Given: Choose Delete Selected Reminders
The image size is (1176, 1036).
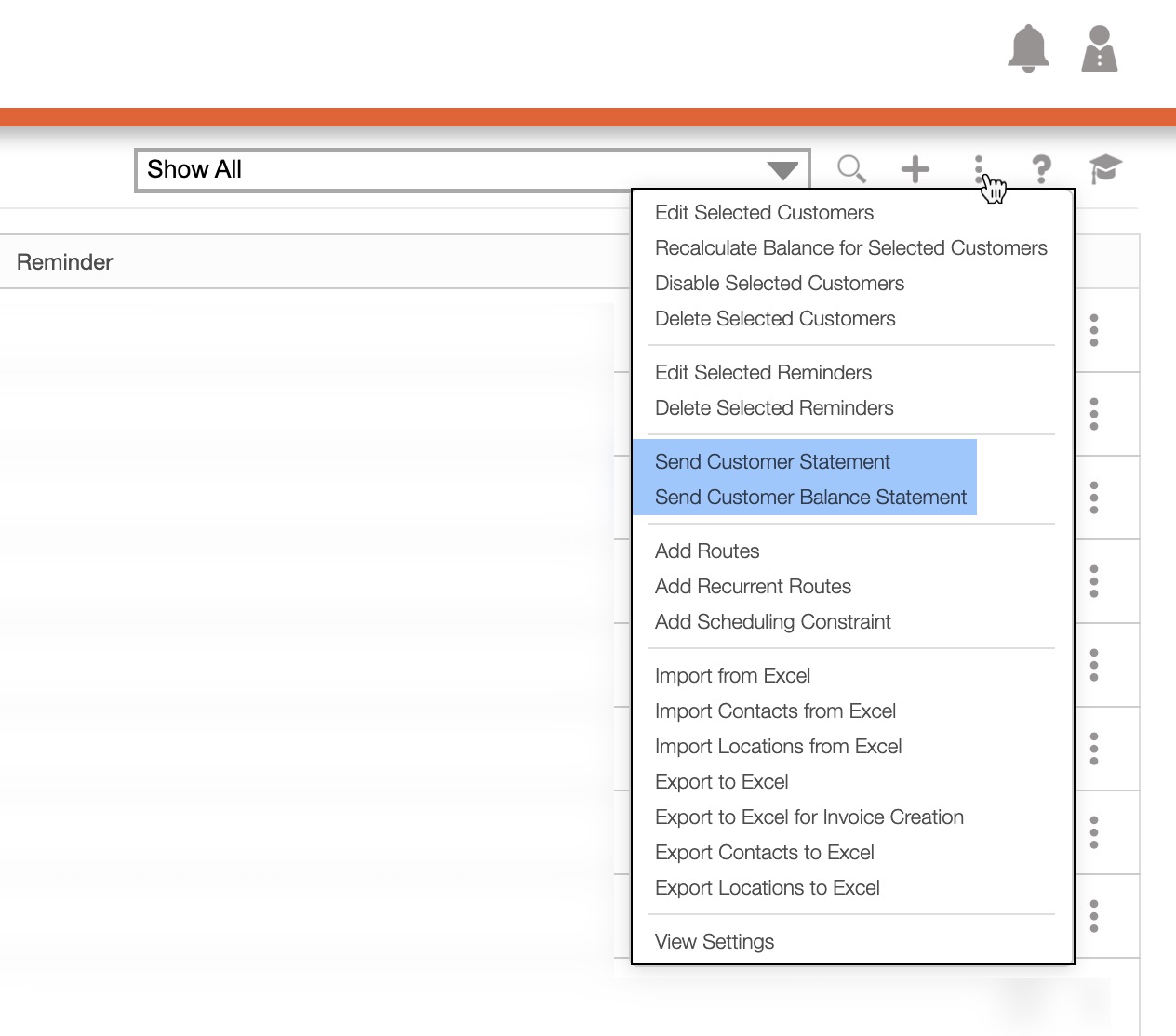Looking at the screenshot, I should (x=773, y=408).
